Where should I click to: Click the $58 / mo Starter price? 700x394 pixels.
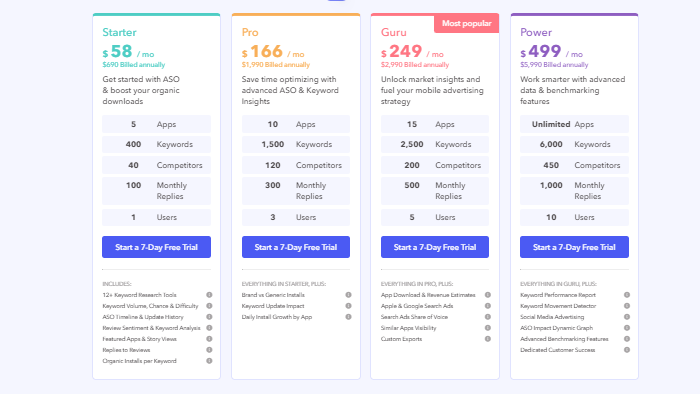point(129,52)
